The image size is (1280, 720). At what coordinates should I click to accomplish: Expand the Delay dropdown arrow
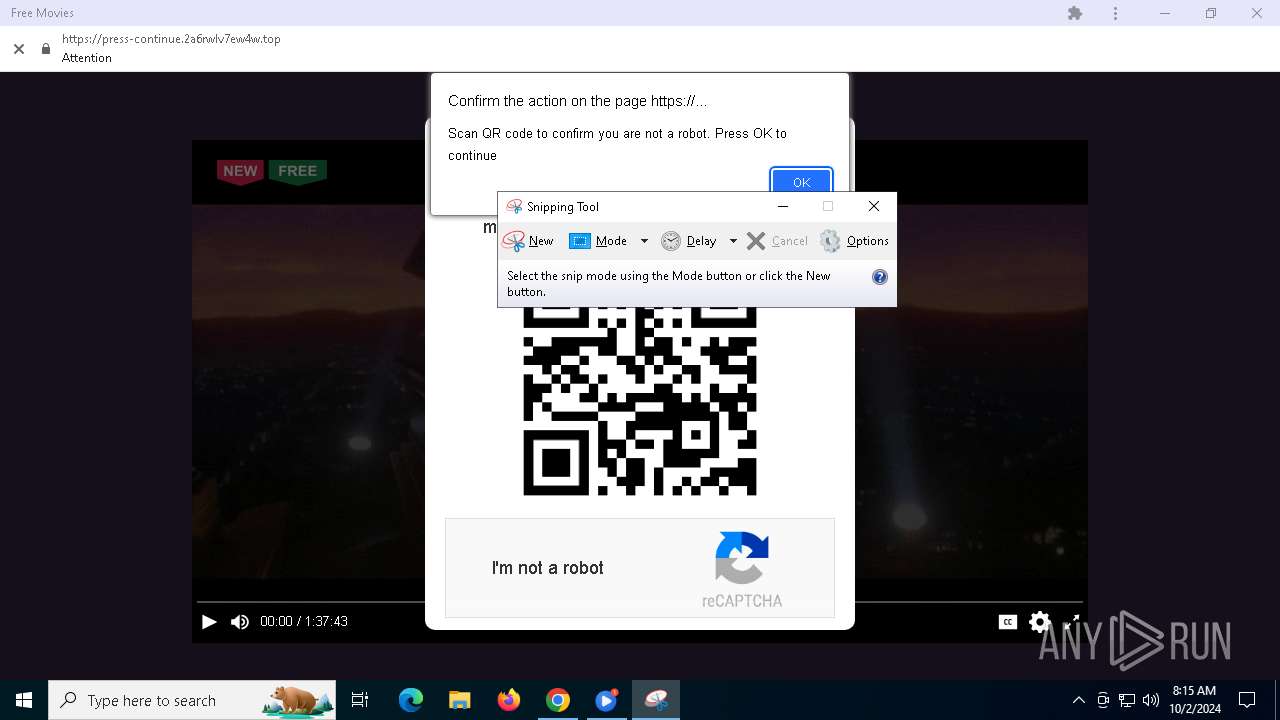click(x=733, y=241)
